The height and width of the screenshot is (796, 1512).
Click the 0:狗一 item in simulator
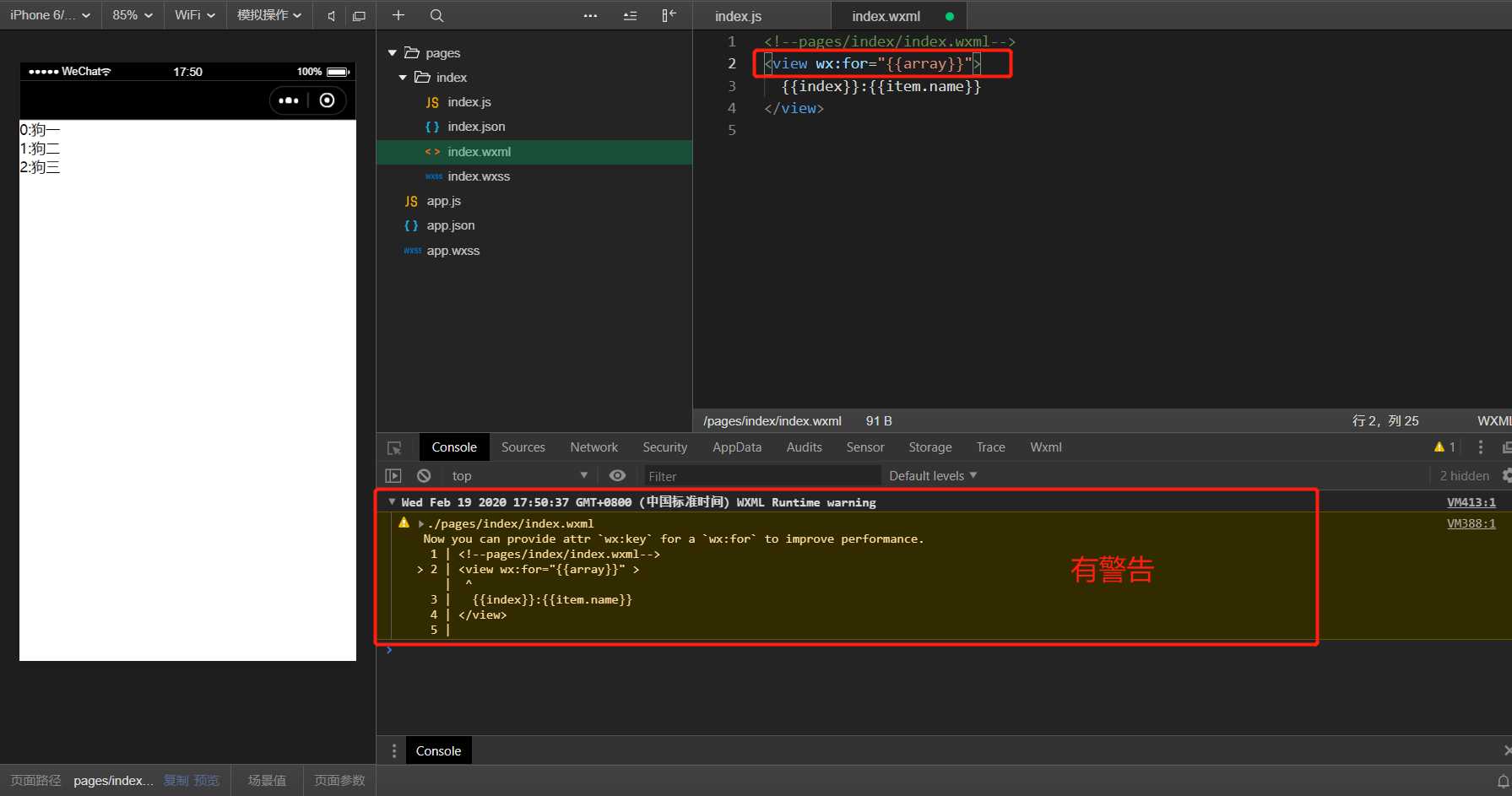[x=40, y=130]
